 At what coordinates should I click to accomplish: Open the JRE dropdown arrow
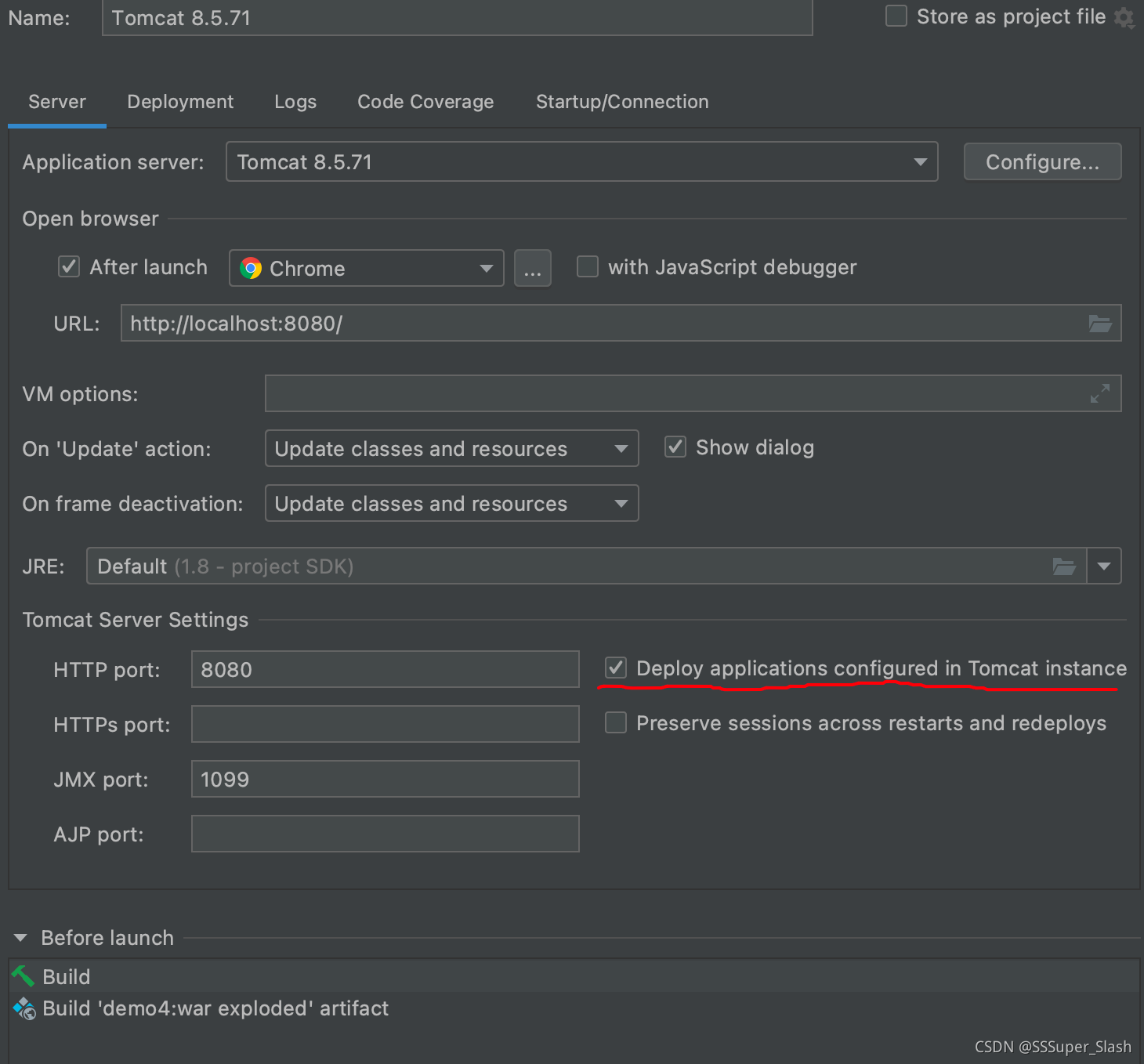click(1104, 566)
